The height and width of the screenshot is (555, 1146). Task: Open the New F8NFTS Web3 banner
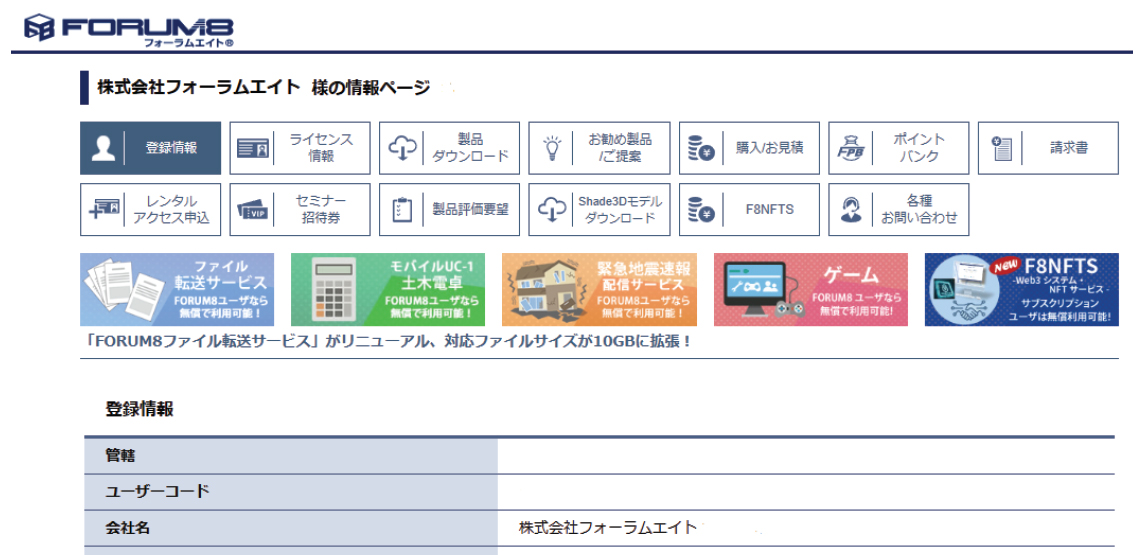point(1022,290)
